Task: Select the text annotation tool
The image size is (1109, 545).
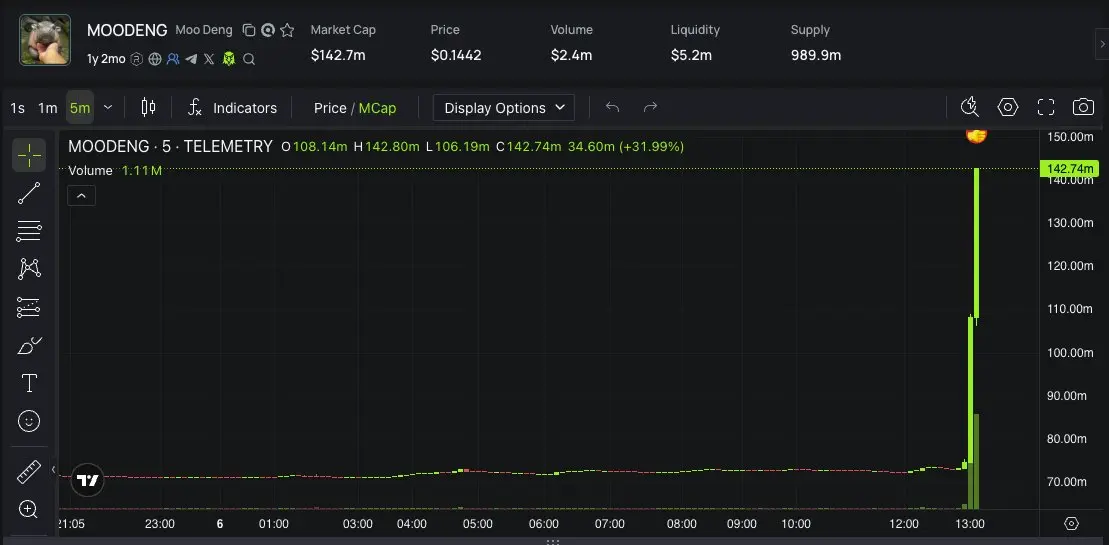Action: click(x=29, y=384)
